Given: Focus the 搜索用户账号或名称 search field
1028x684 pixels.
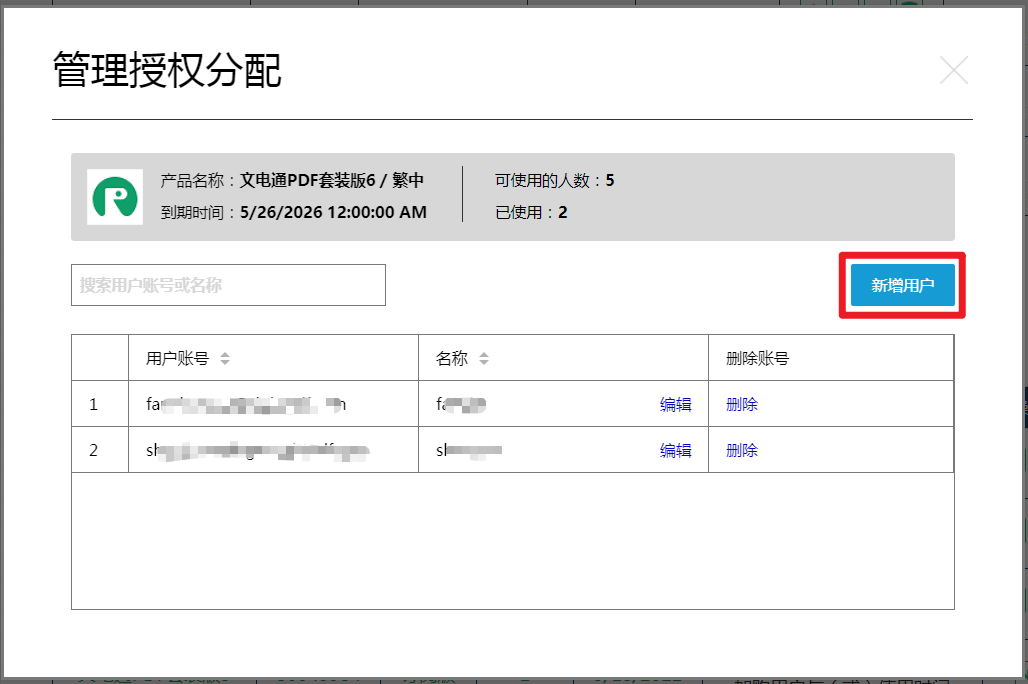Looking at the screenshot, I should [x=228, y=285].
